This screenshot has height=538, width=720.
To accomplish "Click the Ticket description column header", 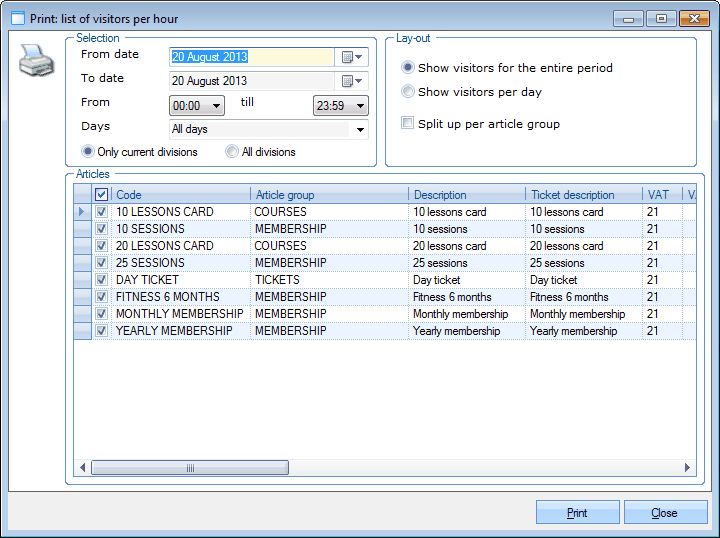I will [x=583, y=195].
